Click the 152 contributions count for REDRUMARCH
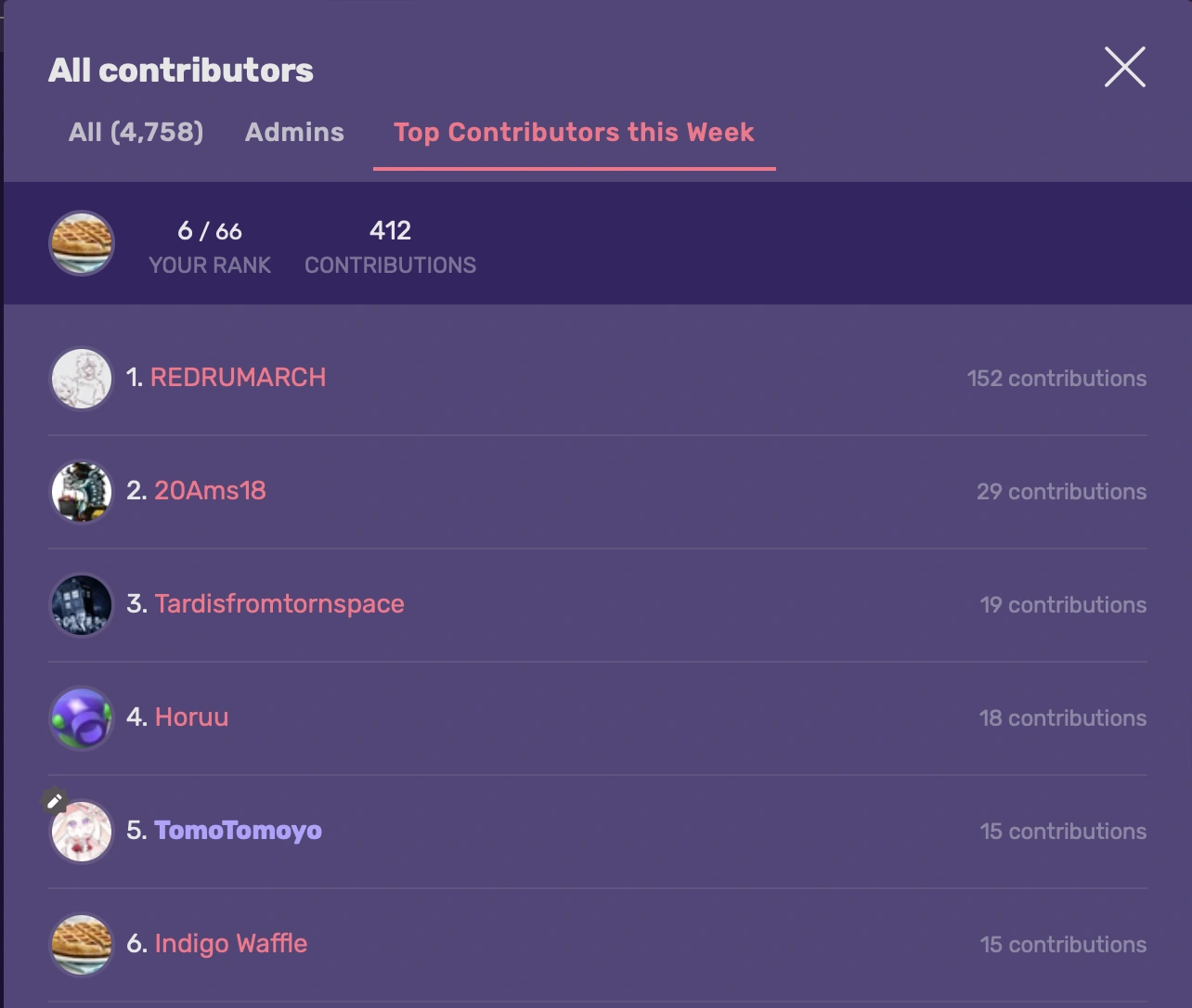The image size is (1192, 1008). (x=1056, y=378)
